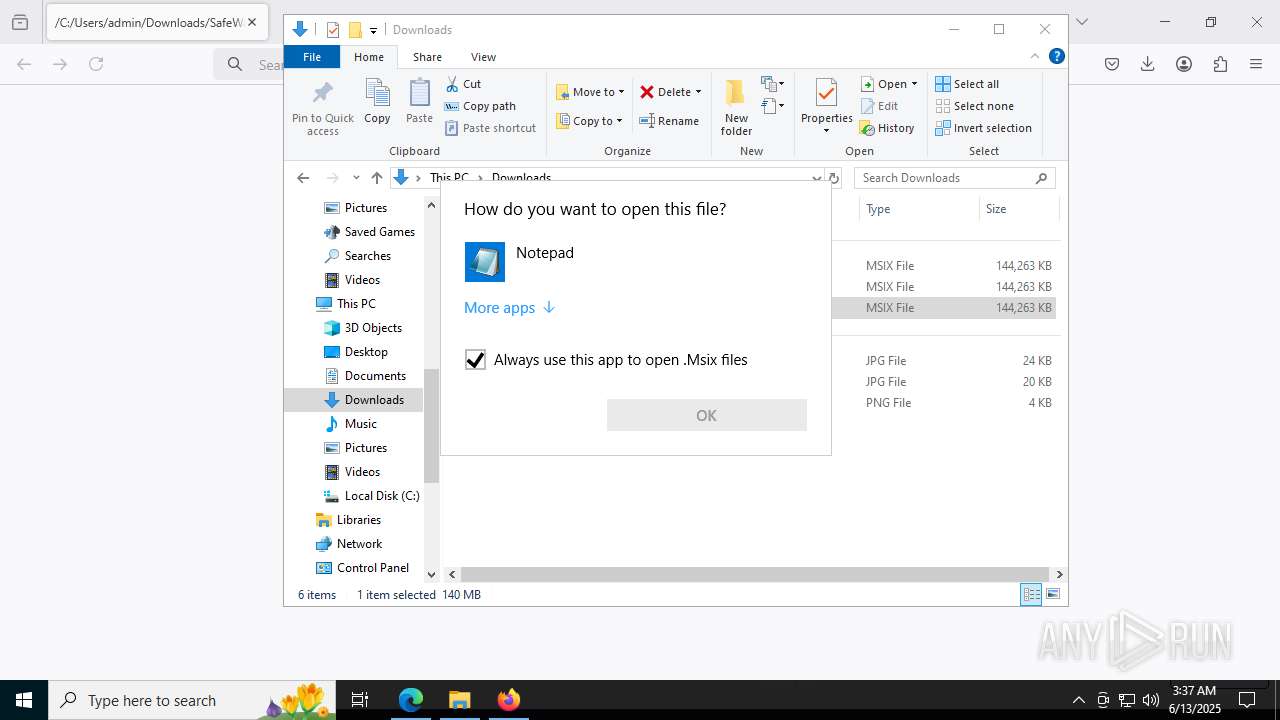Click Up one level arrow

(376, 178)
